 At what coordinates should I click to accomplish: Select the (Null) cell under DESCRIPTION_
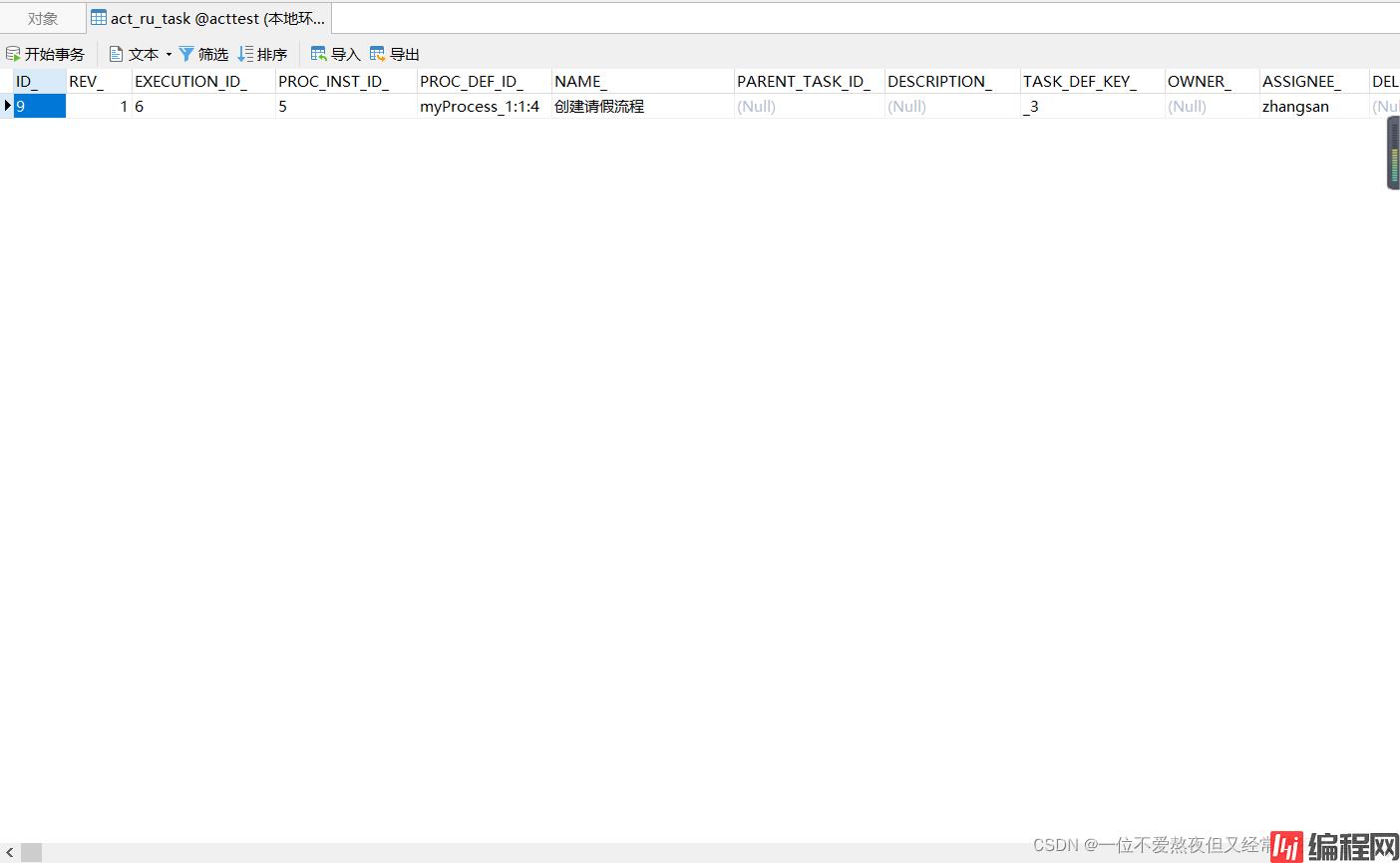953,106
